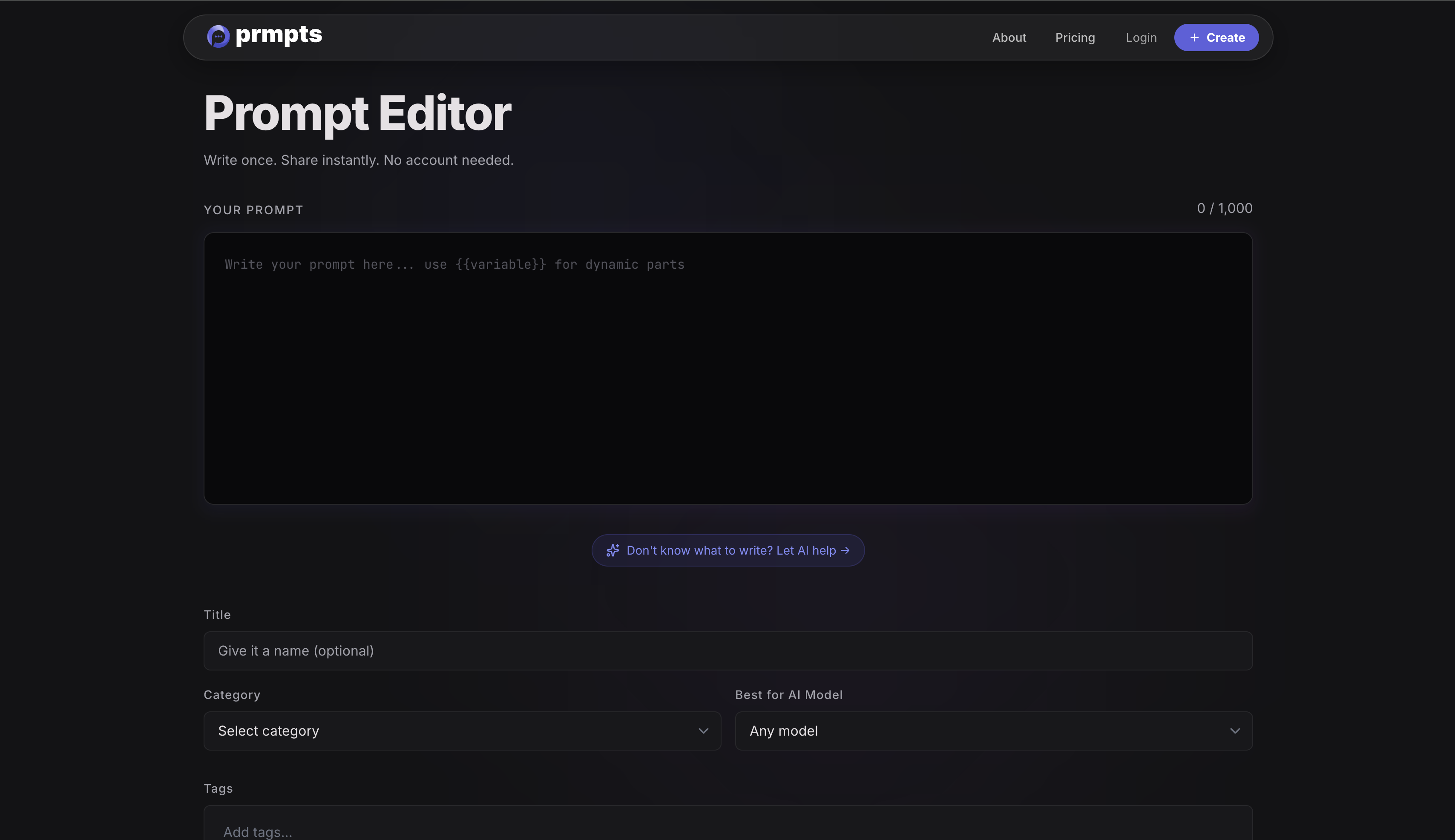Open the Select category dropdown
The image size is (1455, 840).
[462, 731]
